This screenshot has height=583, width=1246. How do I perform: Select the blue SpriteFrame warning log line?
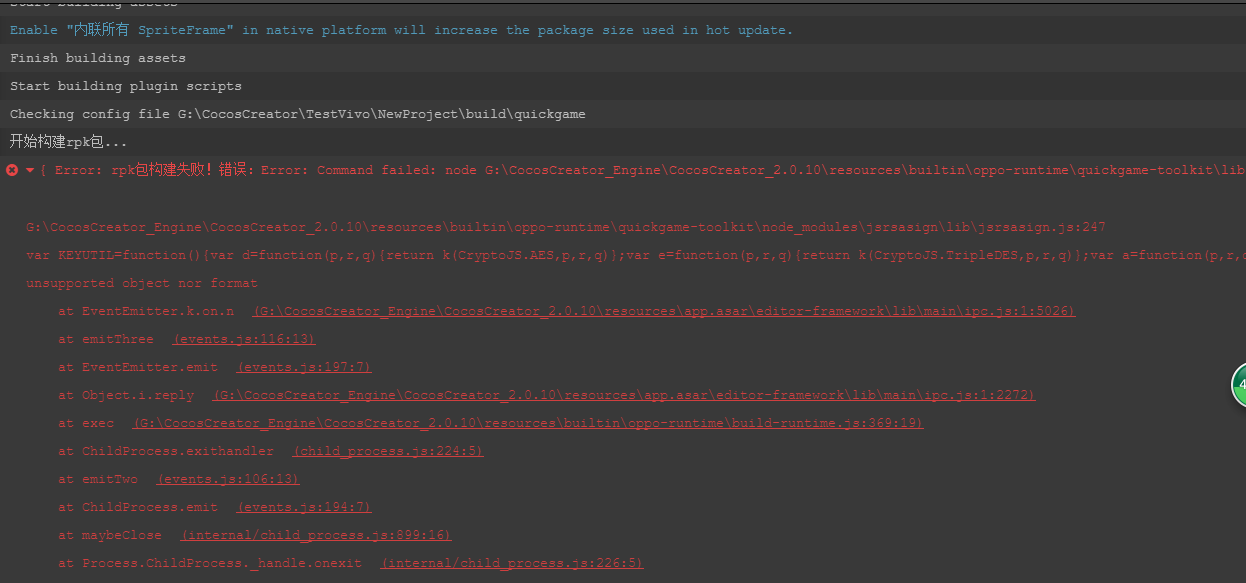coord(623,30)
